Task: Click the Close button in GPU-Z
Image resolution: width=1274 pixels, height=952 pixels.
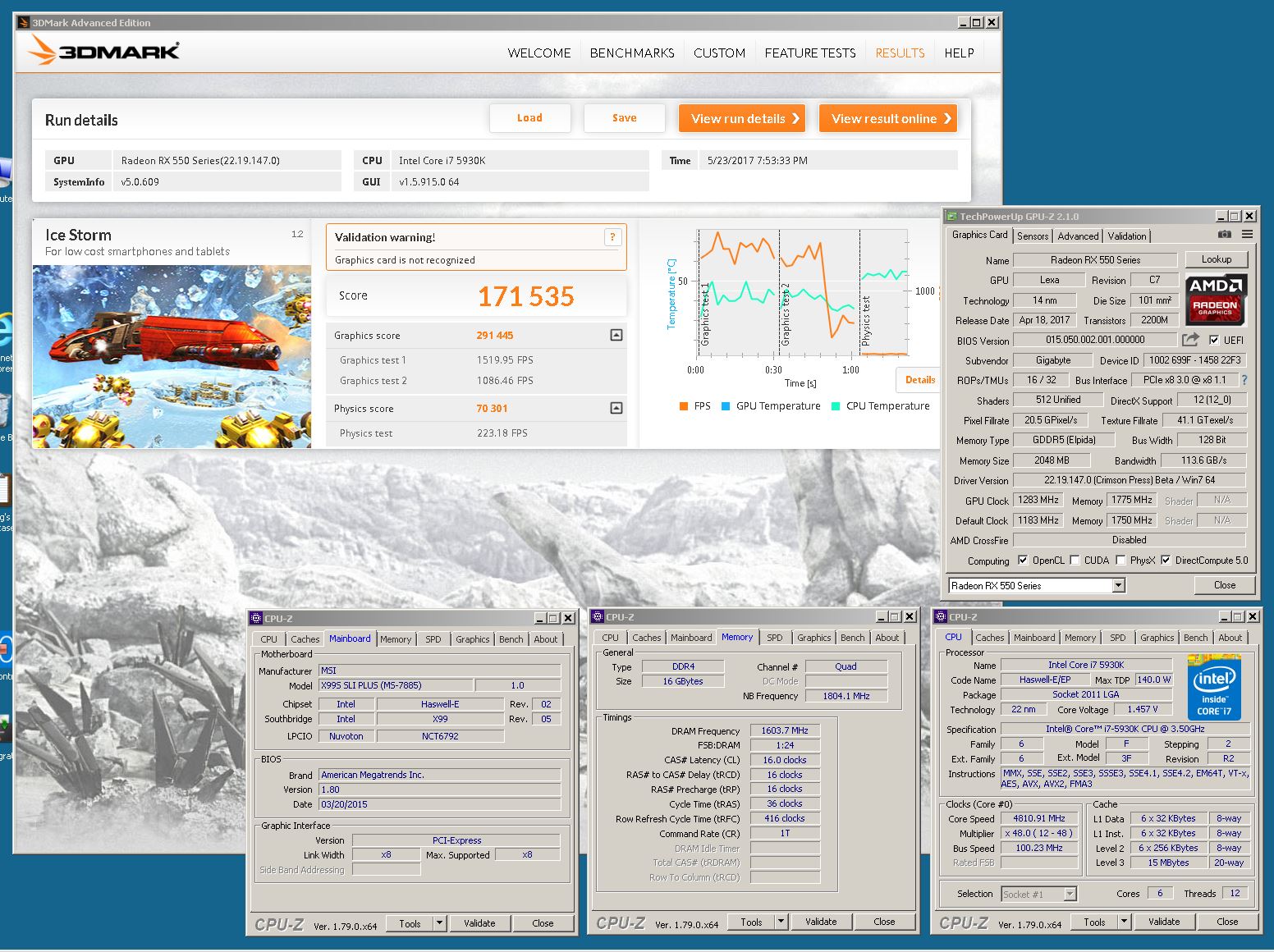Action: tap(1225, 585)
